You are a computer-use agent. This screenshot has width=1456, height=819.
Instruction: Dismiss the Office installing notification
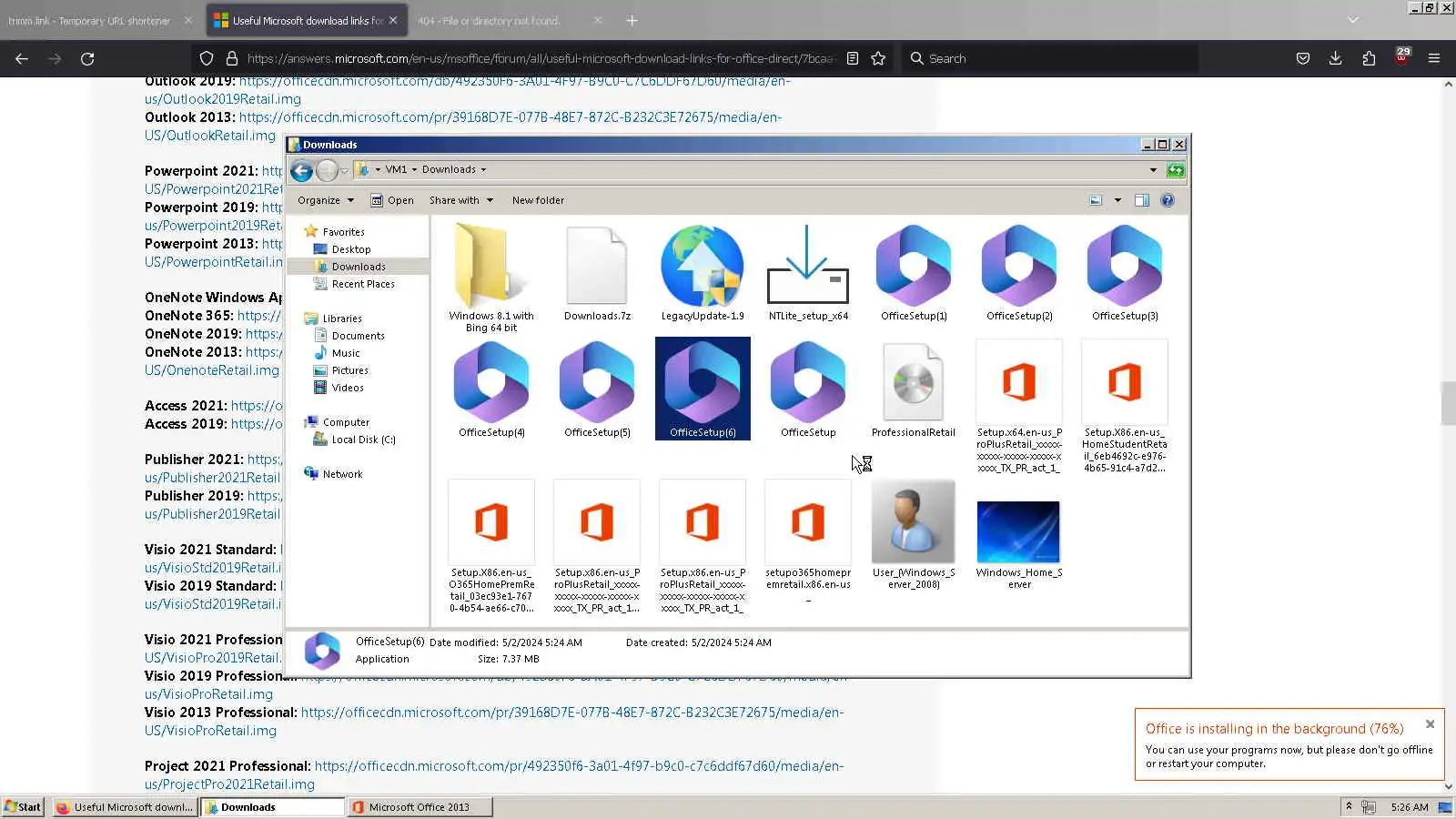click(x=1430, y=724)
